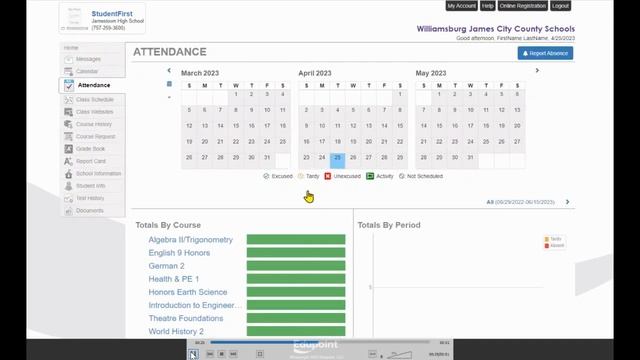Open the Honors Earth Science course link

point(188,292)
